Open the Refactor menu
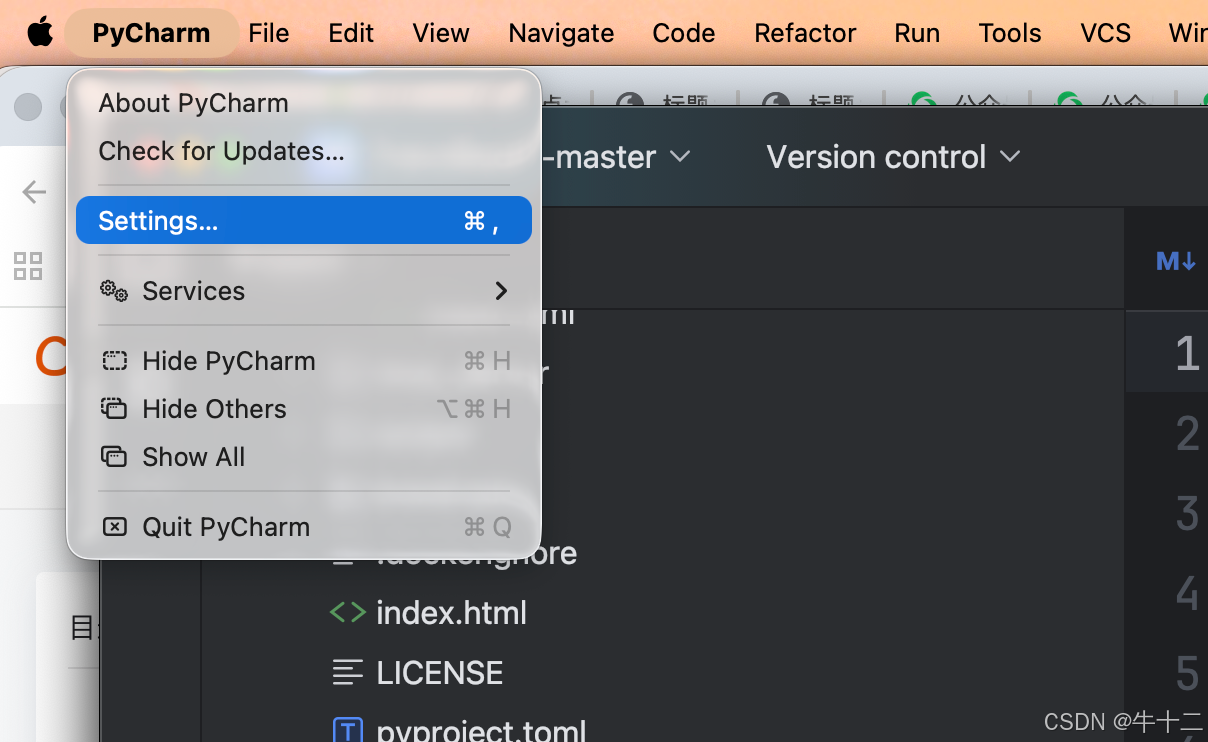 [x=805, y=33]
